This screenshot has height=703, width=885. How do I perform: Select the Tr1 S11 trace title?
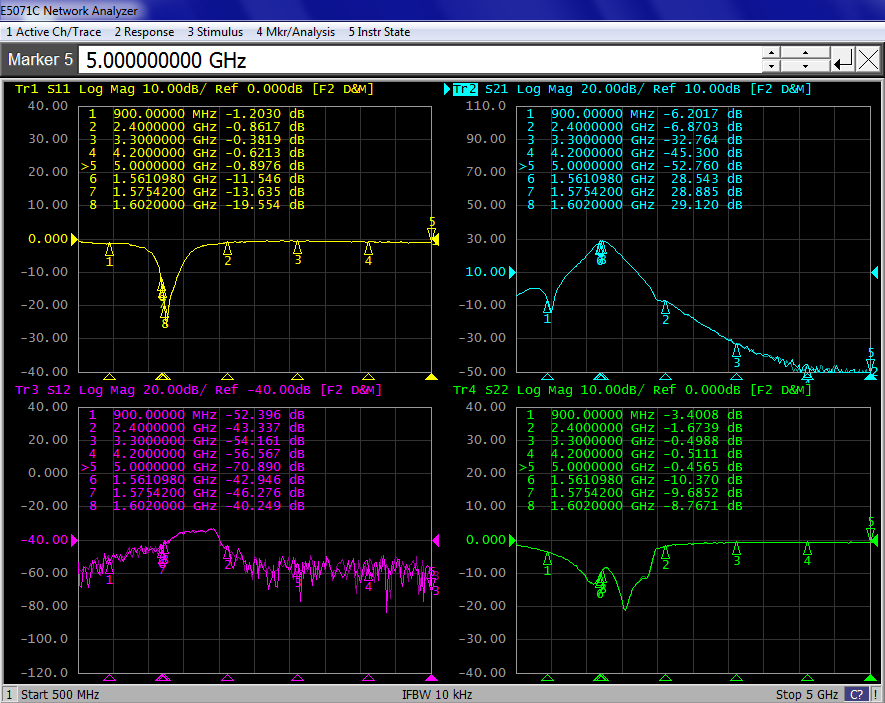[195, 89]
